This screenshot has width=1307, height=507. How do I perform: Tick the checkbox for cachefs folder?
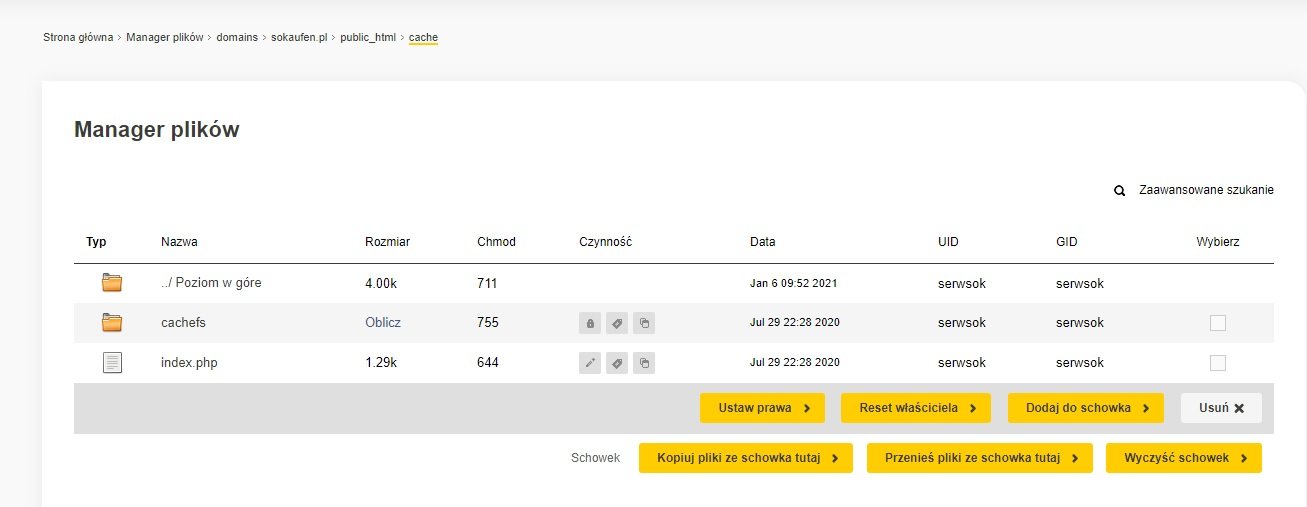point(1217,323)
